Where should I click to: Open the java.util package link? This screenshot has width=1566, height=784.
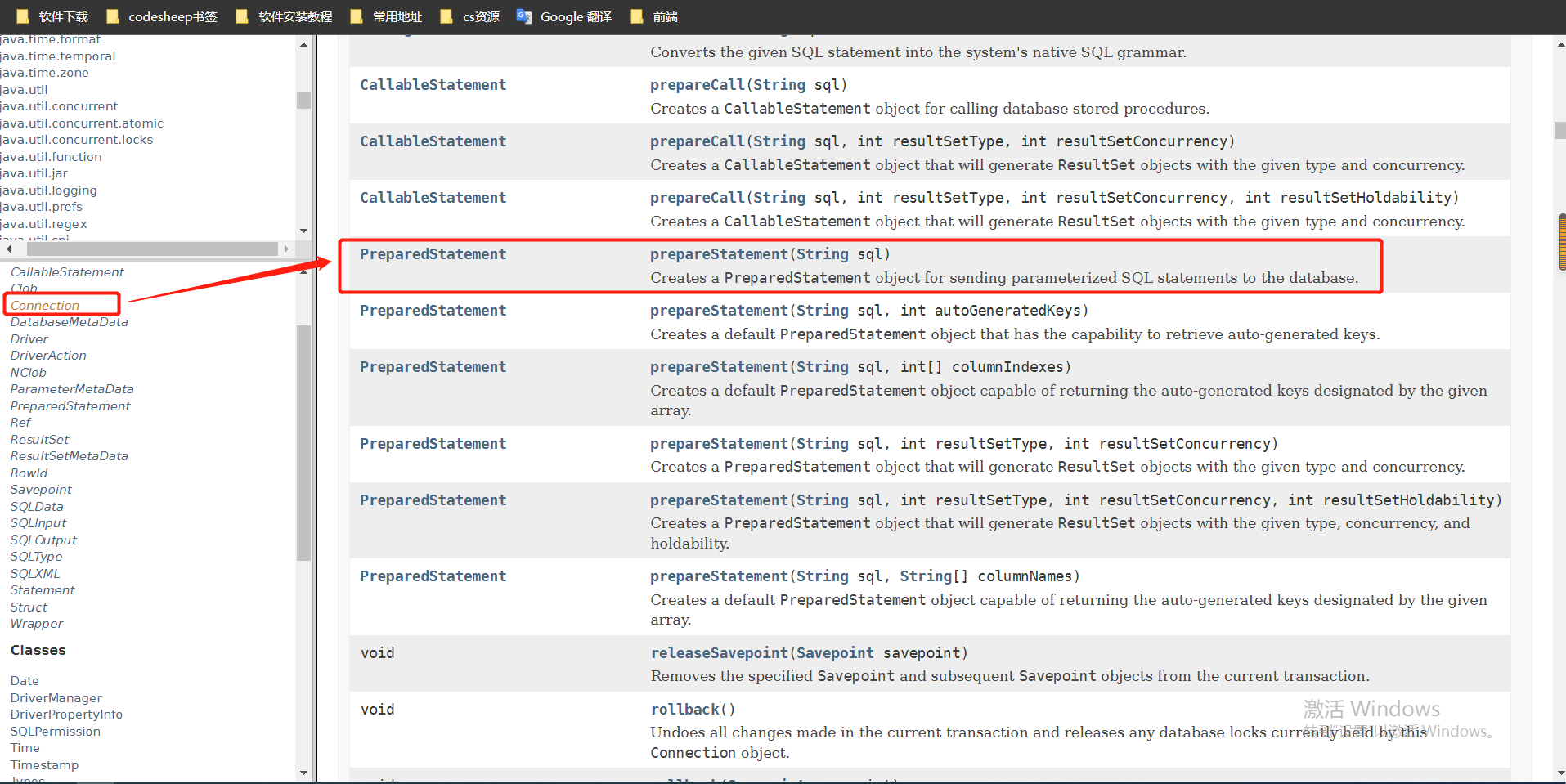click(x=25, y=90)
